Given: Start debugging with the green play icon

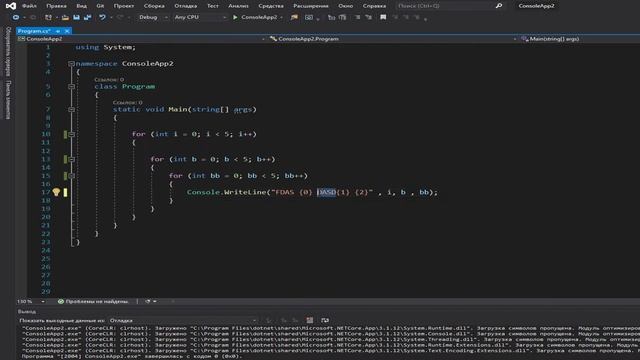Looking at the screenshot, I should (235, 17).
